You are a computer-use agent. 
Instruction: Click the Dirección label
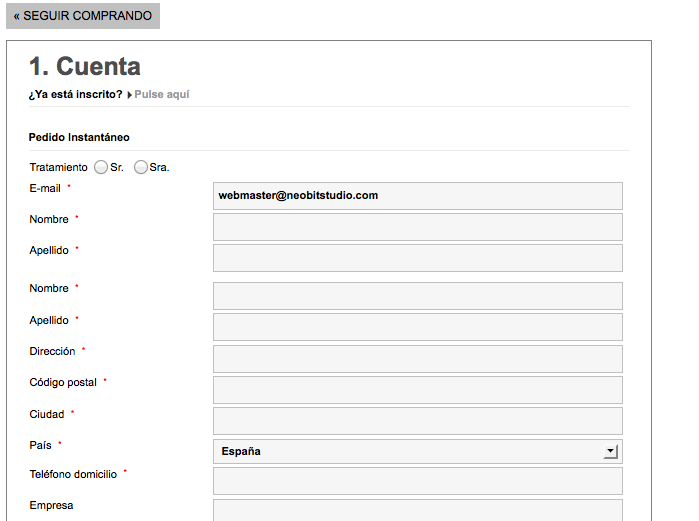coord(52,351)
